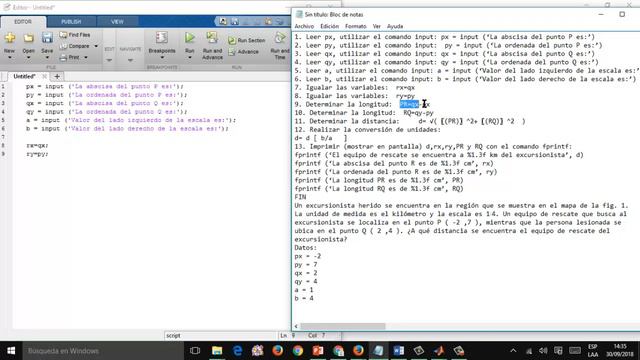Click the 'FIN' line in Notepad
640x360 pixels.
coord(300,197)
